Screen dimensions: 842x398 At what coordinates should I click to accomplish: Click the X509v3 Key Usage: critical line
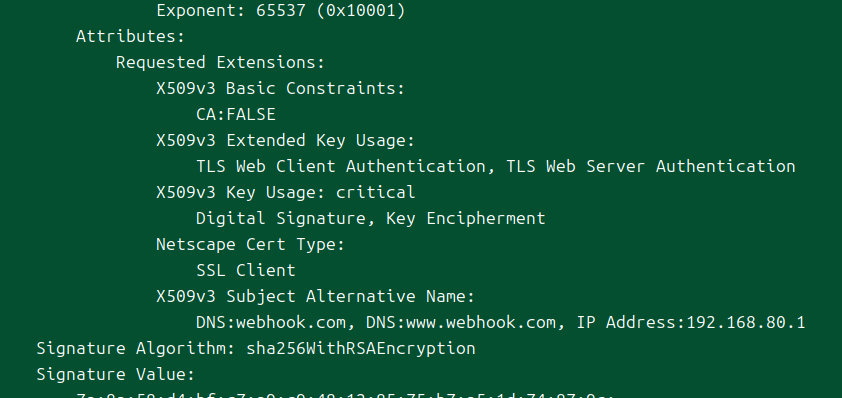(286, 192)
